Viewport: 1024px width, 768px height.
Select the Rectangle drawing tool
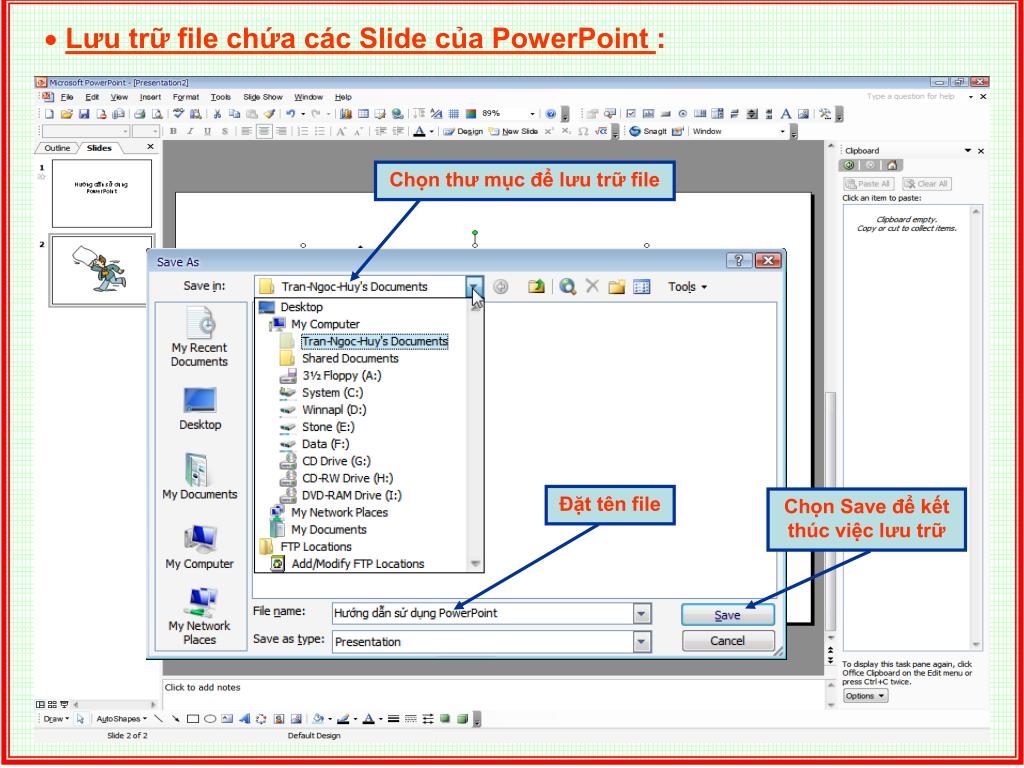[193, 719]
